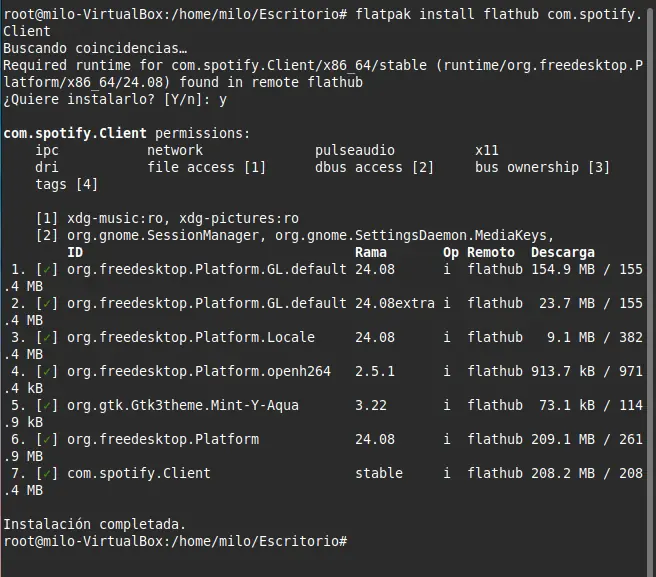Viewport: 656px width, 577px height.
Task: Click the "Descarga" column header
Action: (563, 253)
